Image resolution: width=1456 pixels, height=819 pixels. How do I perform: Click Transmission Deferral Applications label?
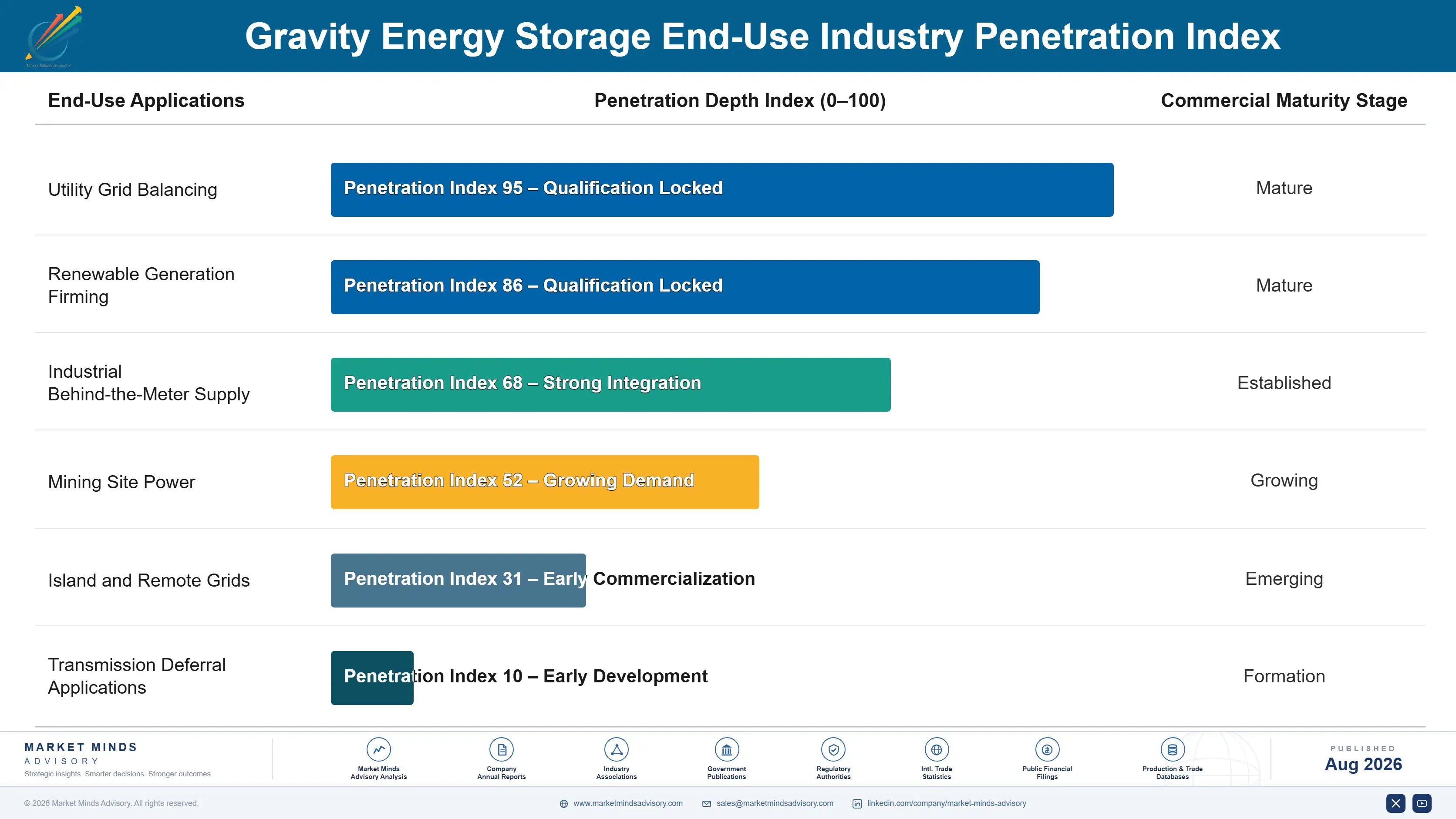click(137, 676)
